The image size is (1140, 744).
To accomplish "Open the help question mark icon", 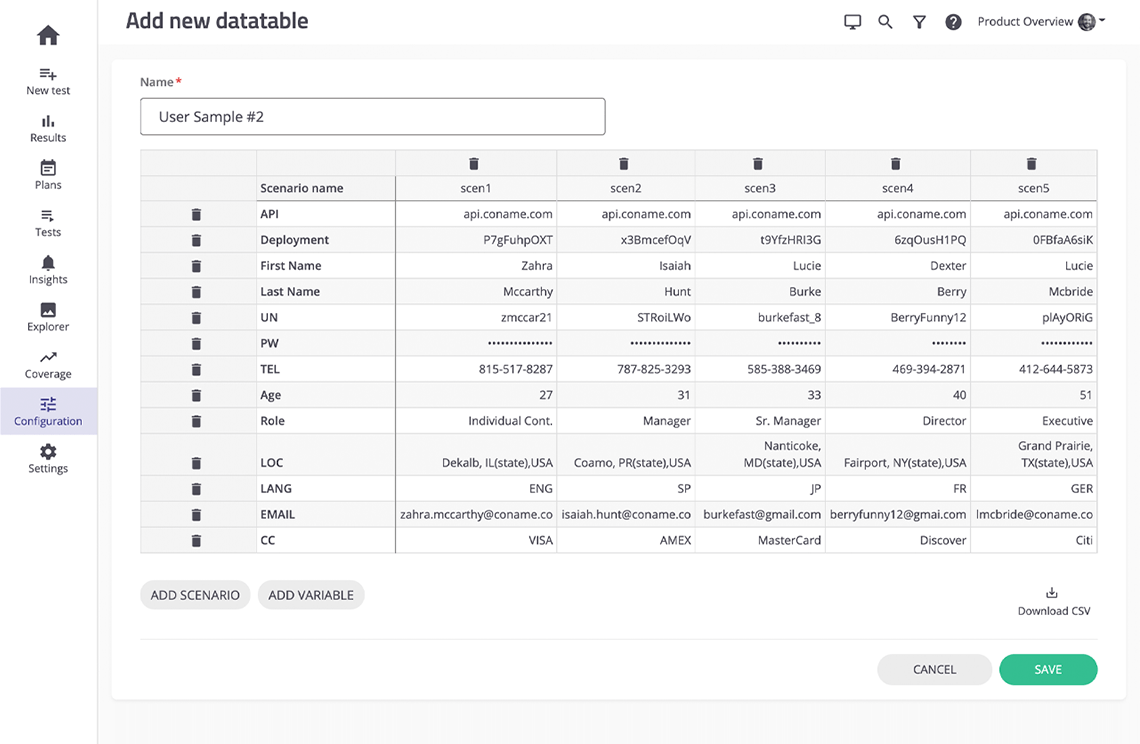I will (953, 21).
